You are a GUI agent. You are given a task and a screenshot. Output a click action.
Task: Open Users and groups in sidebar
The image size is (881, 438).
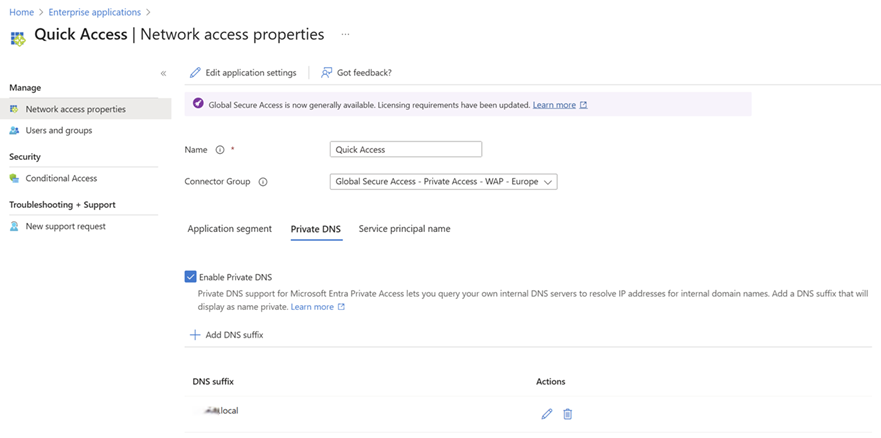point(59,131)
